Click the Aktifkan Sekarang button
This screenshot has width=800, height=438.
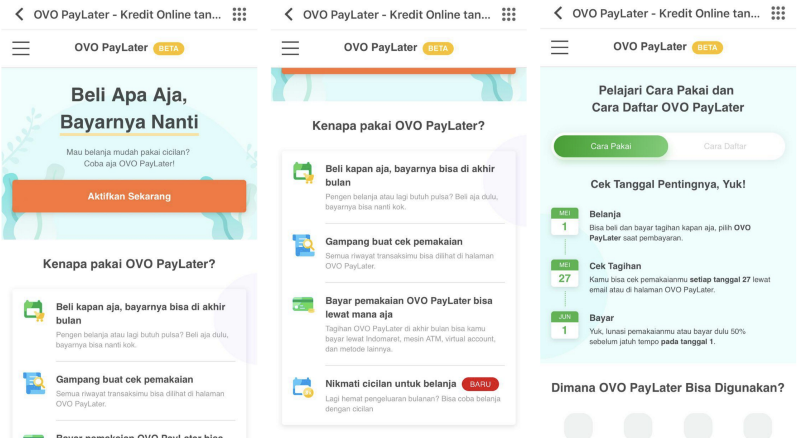pyautogui.click(x=129, y=196)
